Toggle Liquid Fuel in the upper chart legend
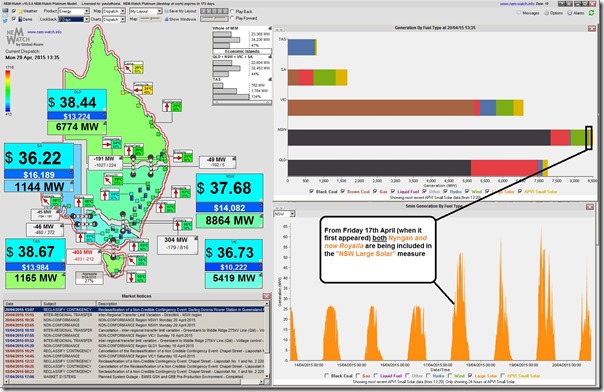 (x=393, y=191)
